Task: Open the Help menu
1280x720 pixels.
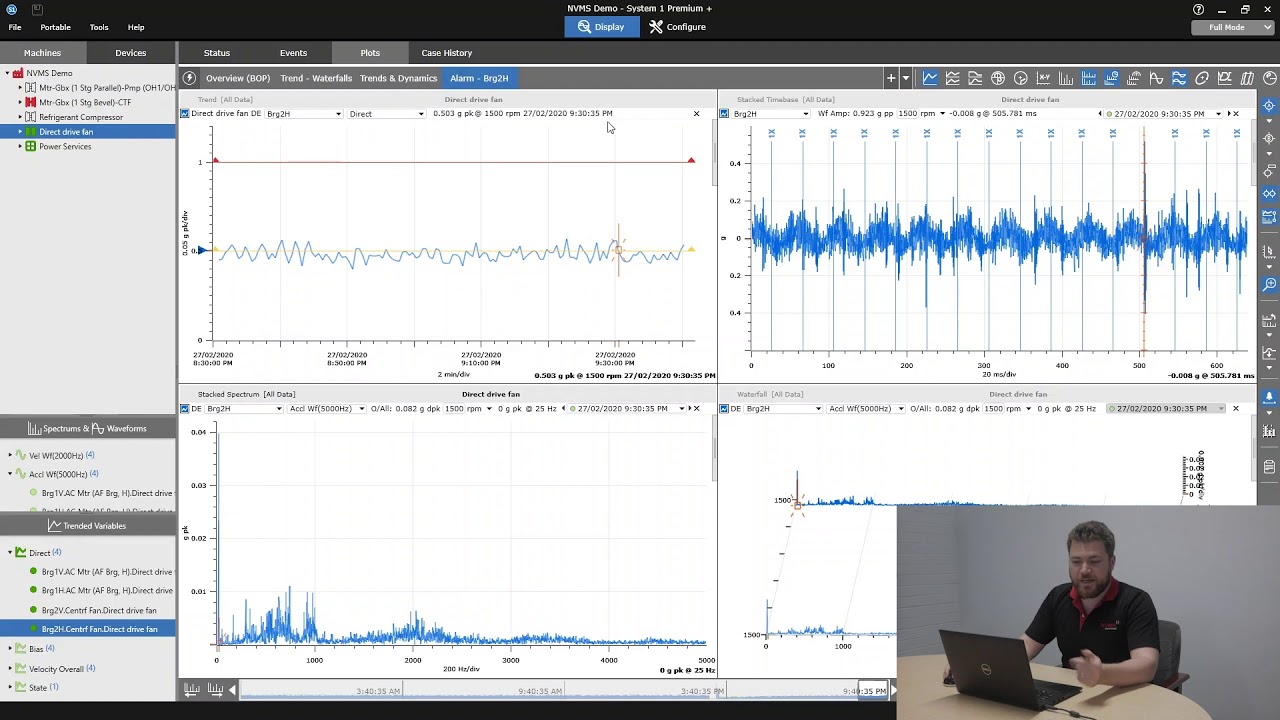Action: (136, 27)
